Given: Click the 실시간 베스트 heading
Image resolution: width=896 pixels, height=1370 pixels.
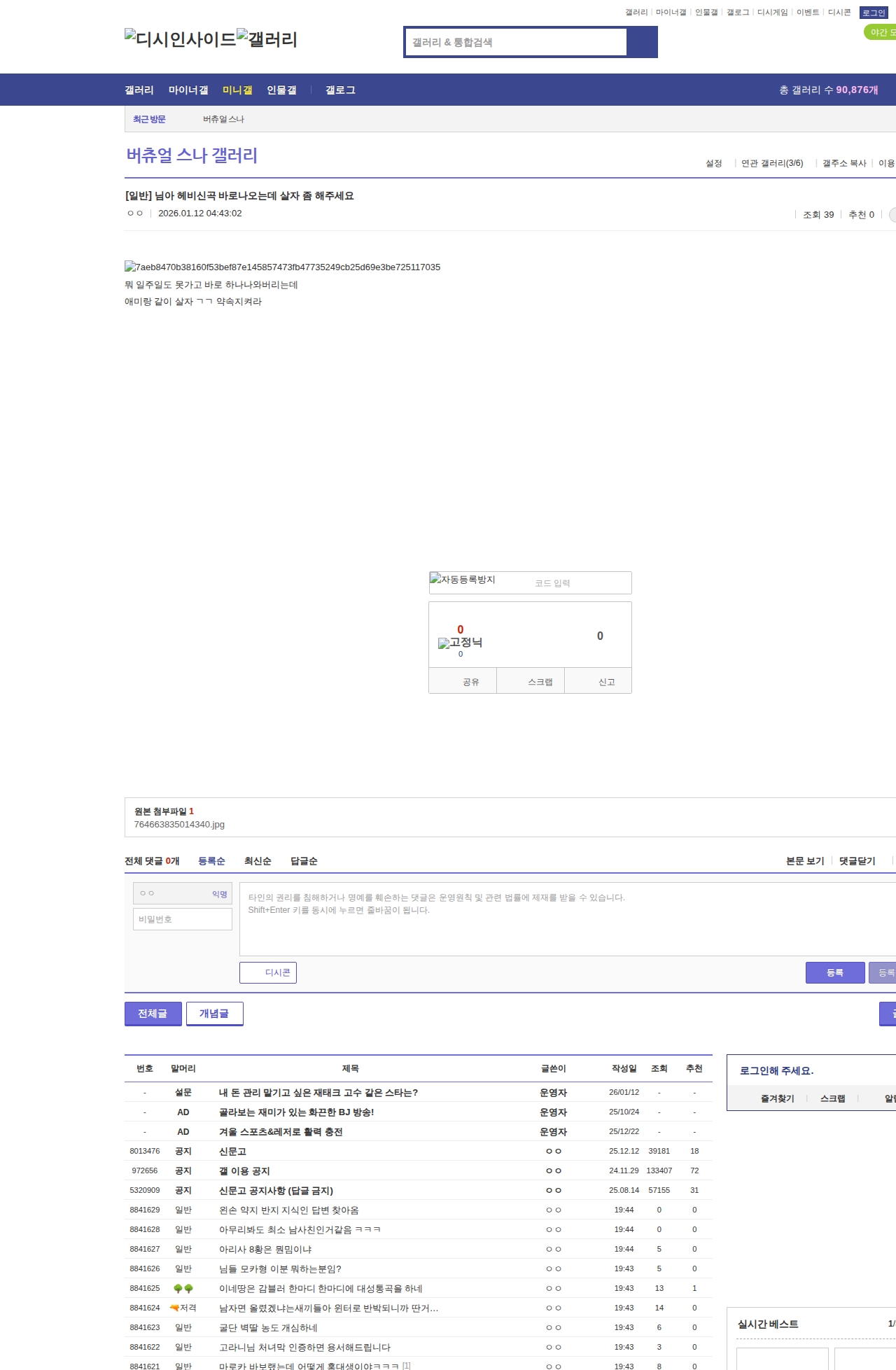Looking at the screenshot, I should click(768, 1324).
